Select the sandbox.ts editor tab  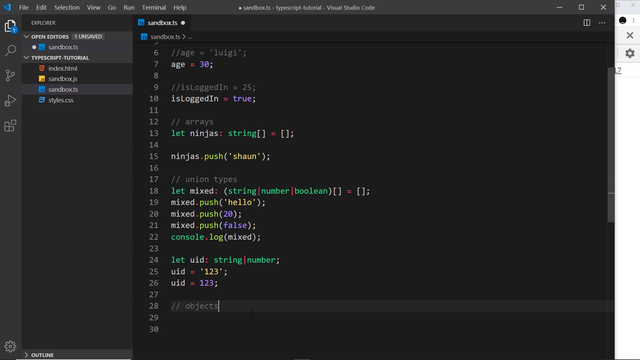pos(162,23)
